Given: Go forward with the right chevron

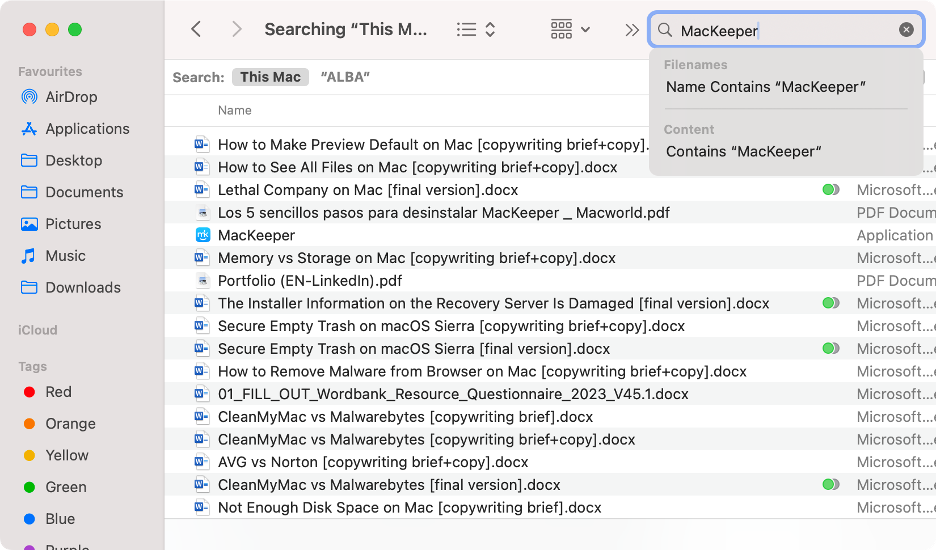Looking at the screenshot, I should point(237,29).
